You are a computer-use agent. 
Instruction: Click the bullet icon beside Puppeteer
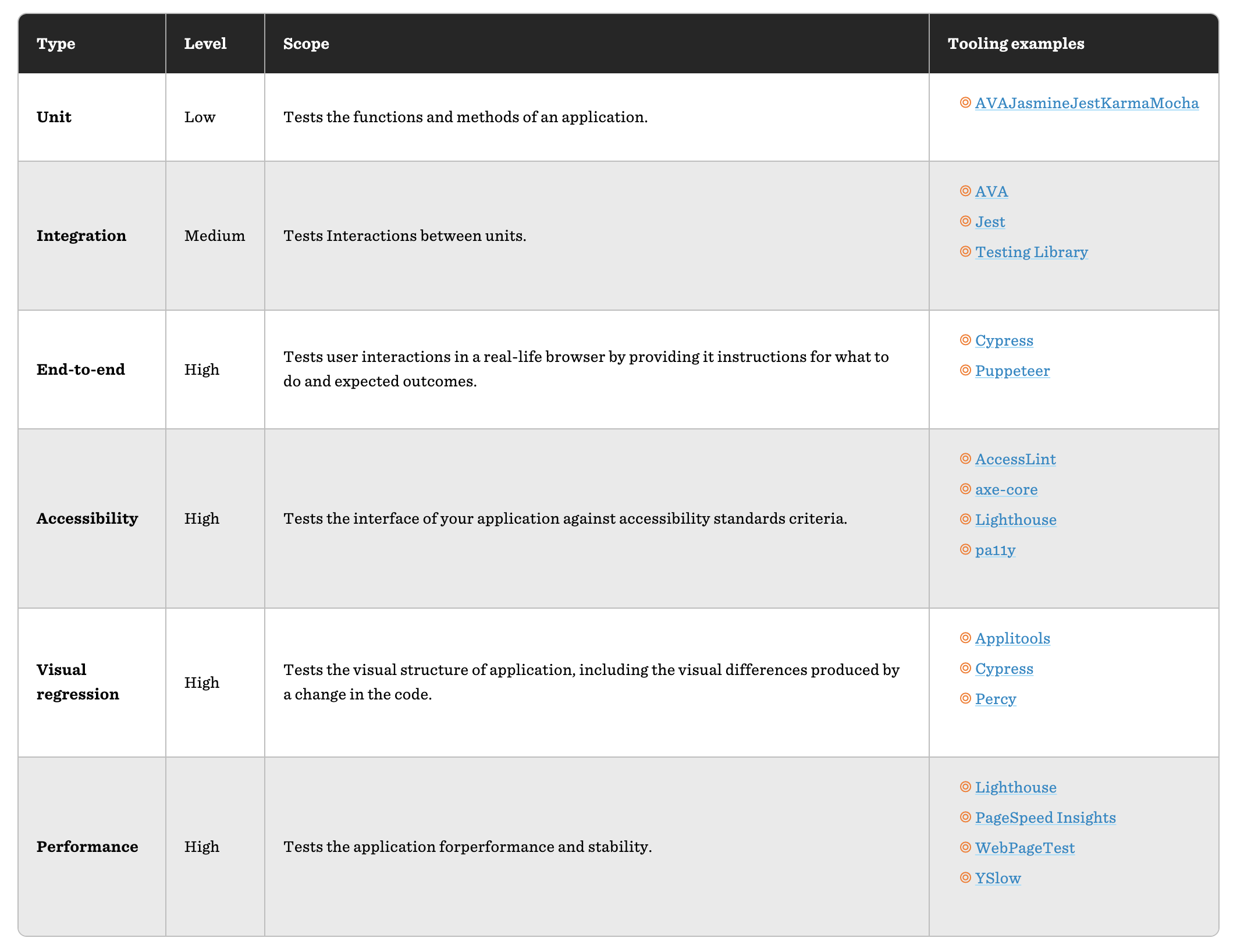tap(965, 370)
